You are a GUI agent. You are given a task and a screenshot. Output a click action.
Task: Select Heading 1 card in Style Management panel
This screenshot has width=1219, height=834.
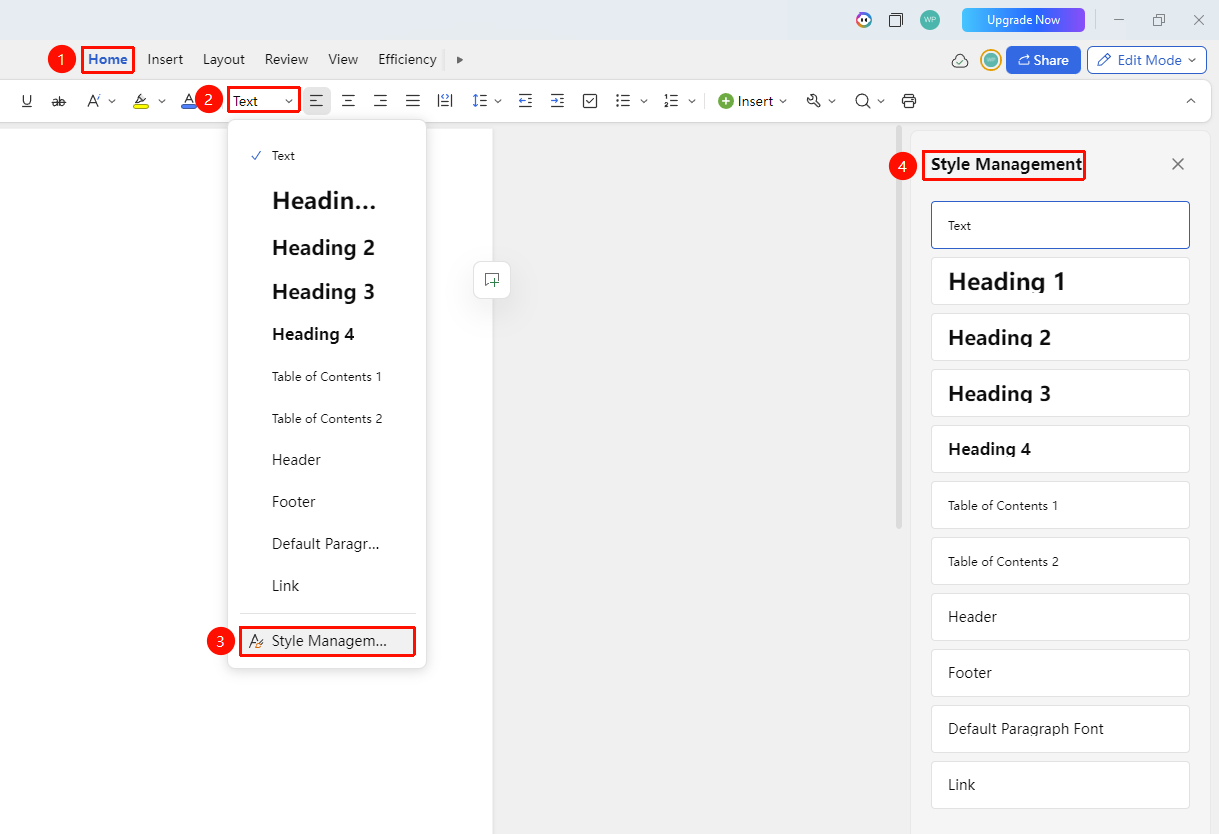[x=1060, y=281]
